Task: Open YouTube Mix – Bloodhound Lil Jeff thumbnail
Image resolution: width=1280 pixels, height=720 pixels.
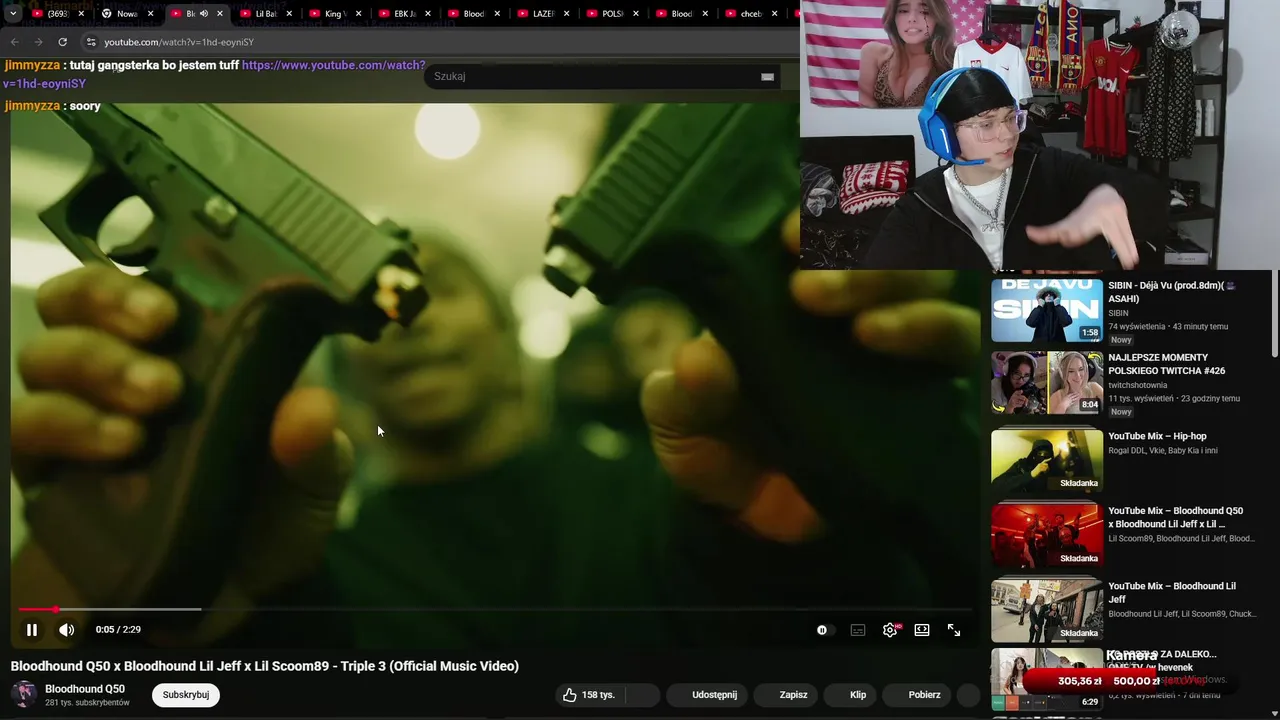Action: click(x=1047, y=610)
